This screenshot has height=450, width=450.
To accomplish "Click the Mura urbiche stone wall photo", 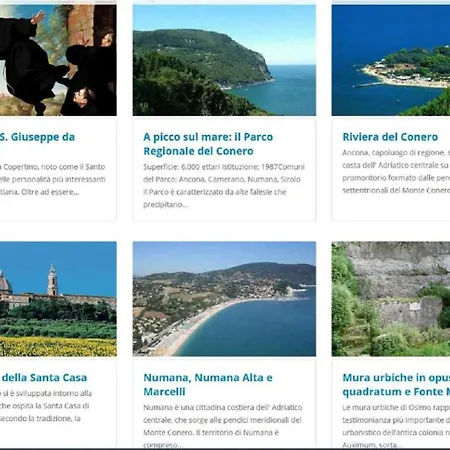I will [x=391, y=299].
